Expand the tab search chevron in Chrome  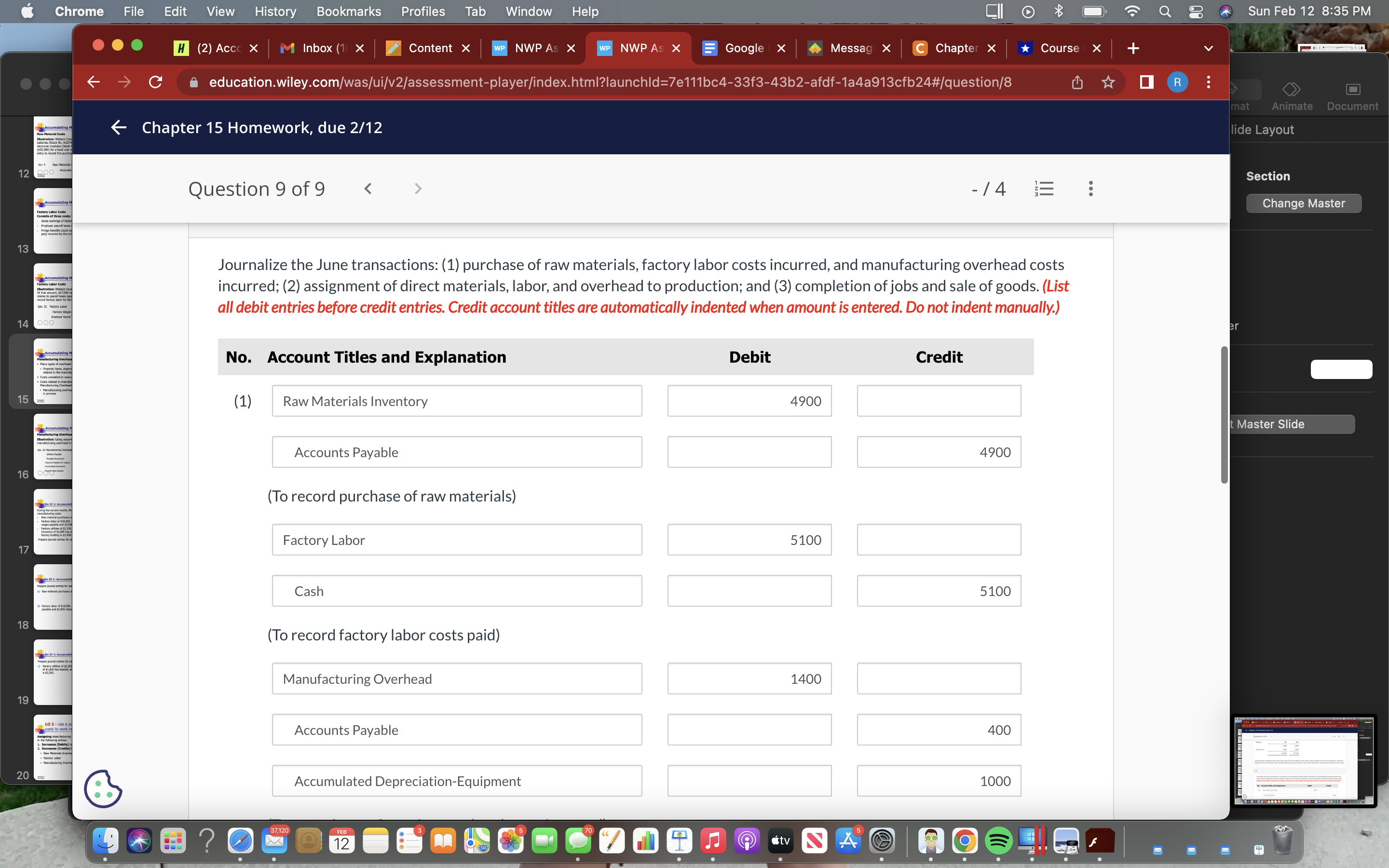click(1208, 48)
